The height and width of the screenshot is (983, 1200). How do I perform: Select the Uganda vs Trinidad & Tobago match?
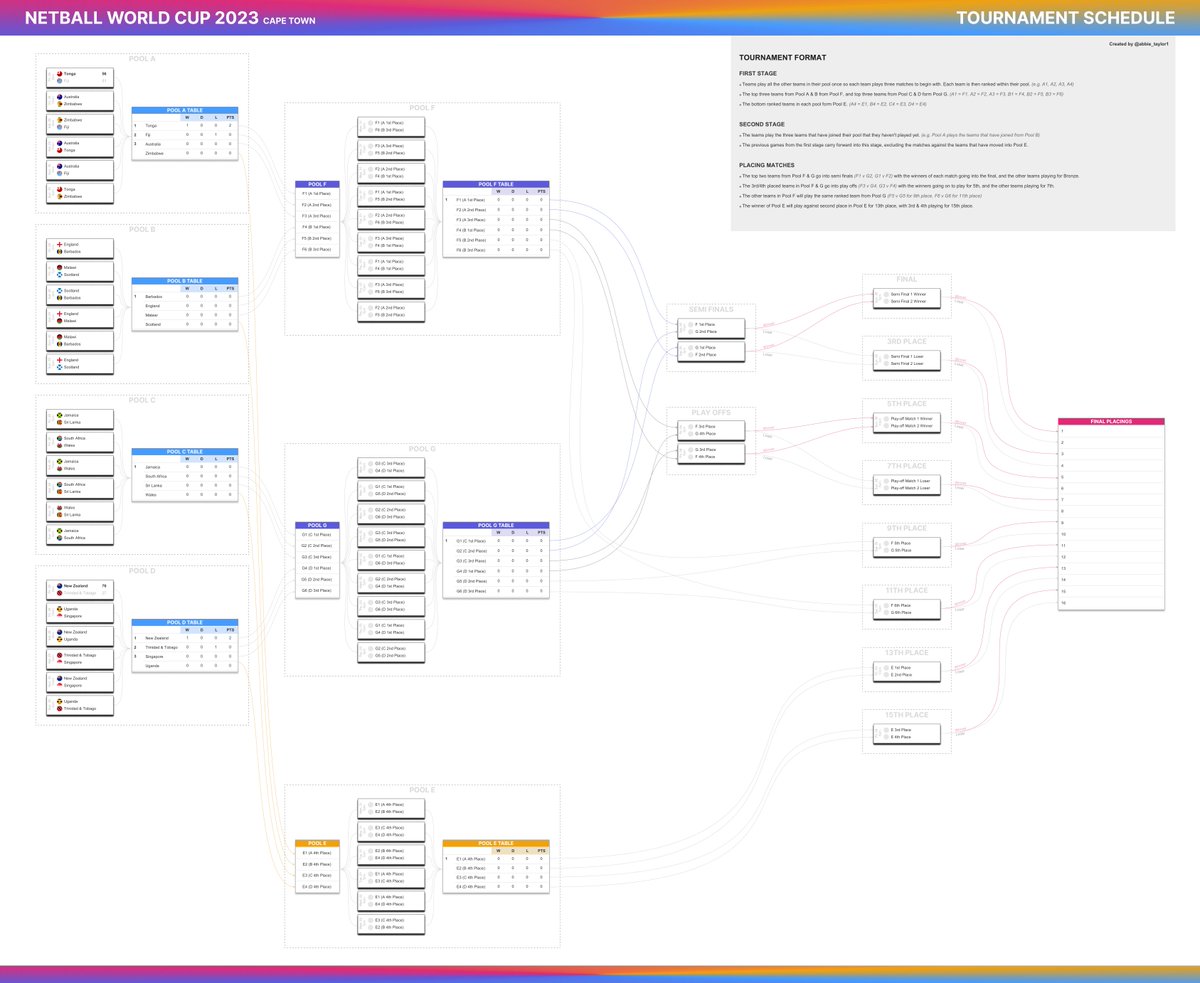tap(80, 705)
